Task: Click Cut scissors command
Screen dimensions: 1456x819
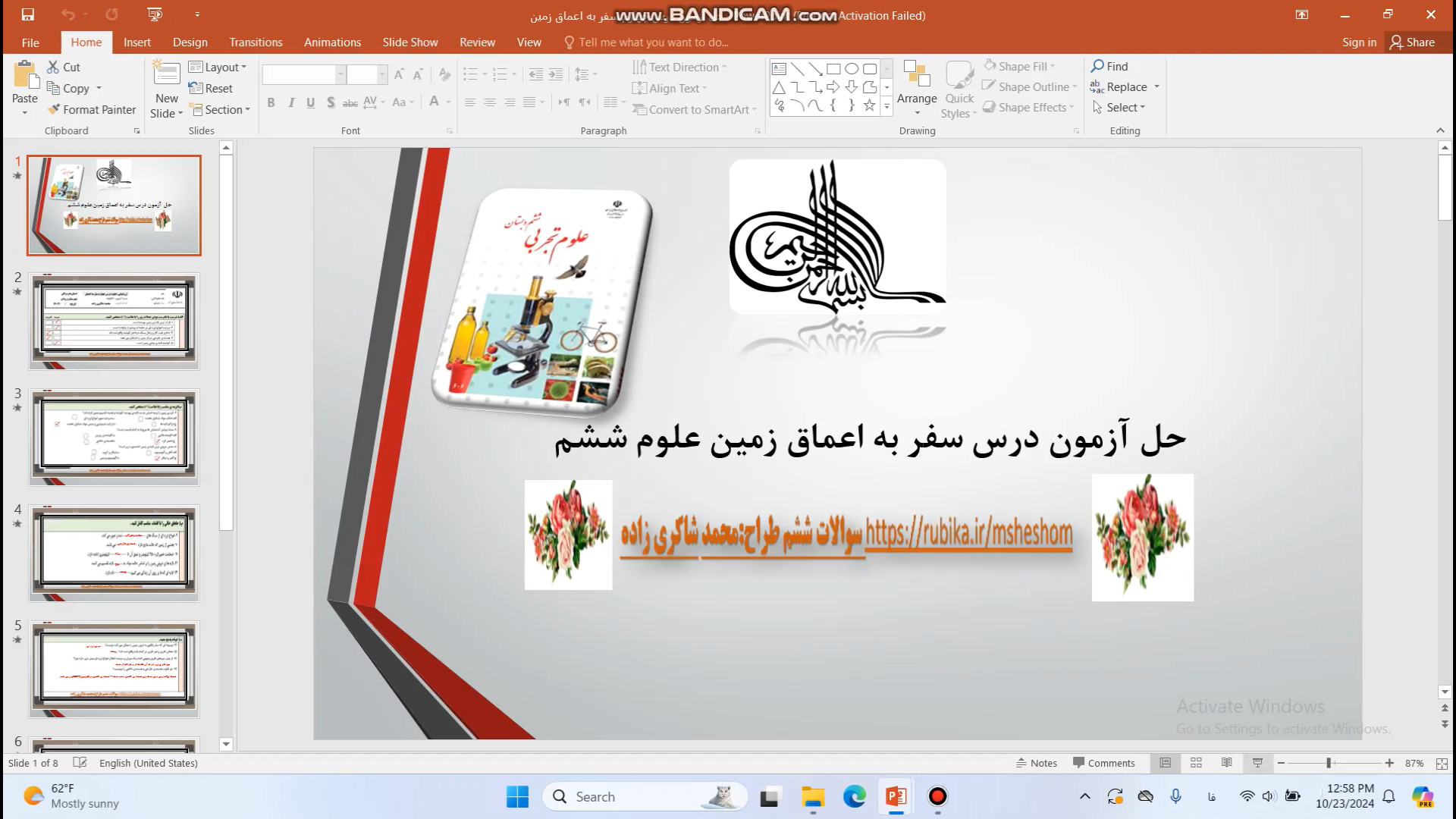Action: pos(63,67)
